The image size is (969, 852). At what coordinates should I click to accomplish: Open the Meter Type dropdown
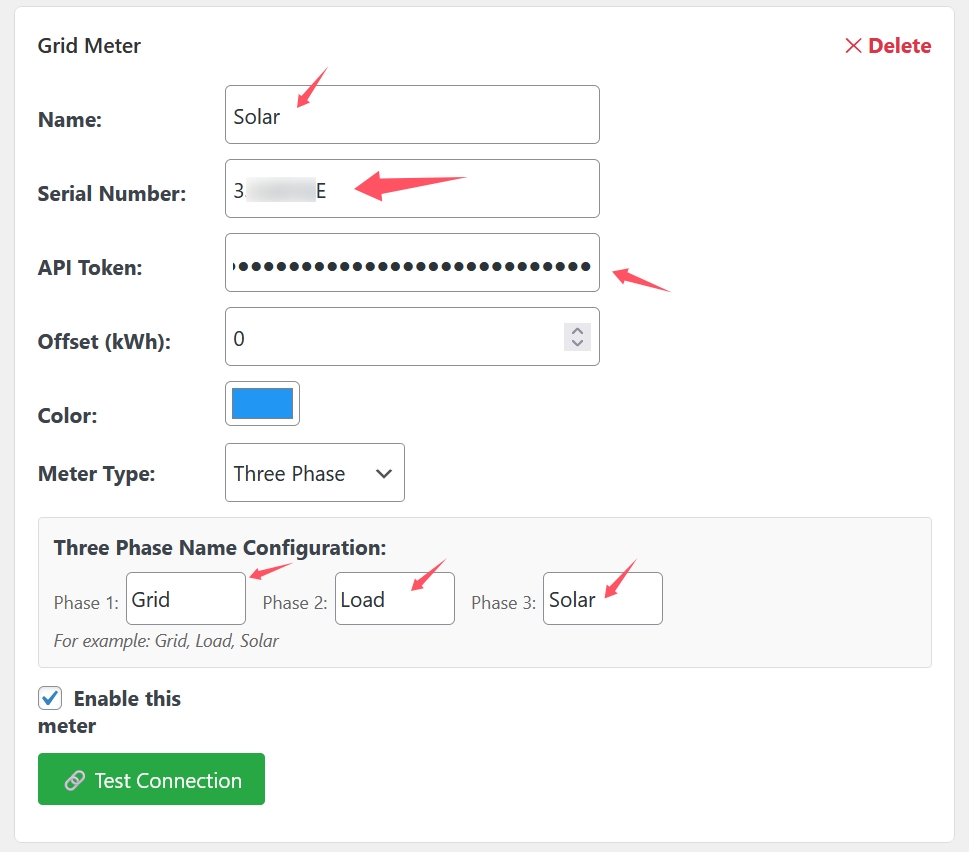(x=314, y=473)
